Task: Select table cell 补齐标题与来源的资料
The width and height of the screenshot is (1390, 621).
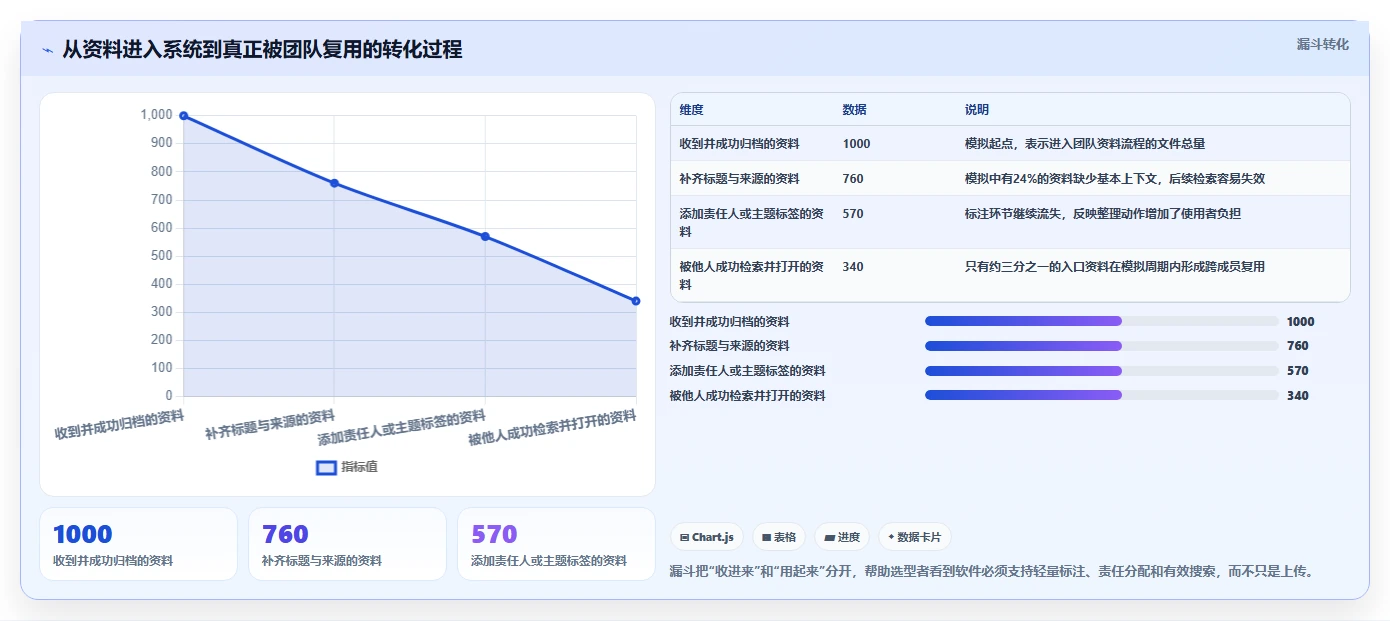Action: [x=739, y=179]
